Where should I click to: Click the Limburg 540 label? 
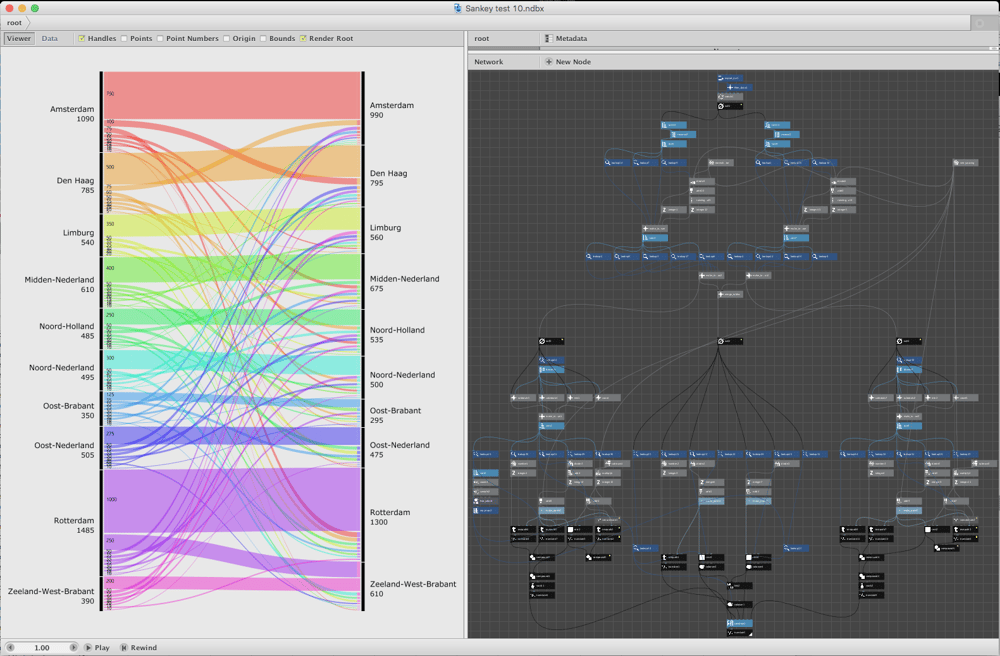click(78, 238)
